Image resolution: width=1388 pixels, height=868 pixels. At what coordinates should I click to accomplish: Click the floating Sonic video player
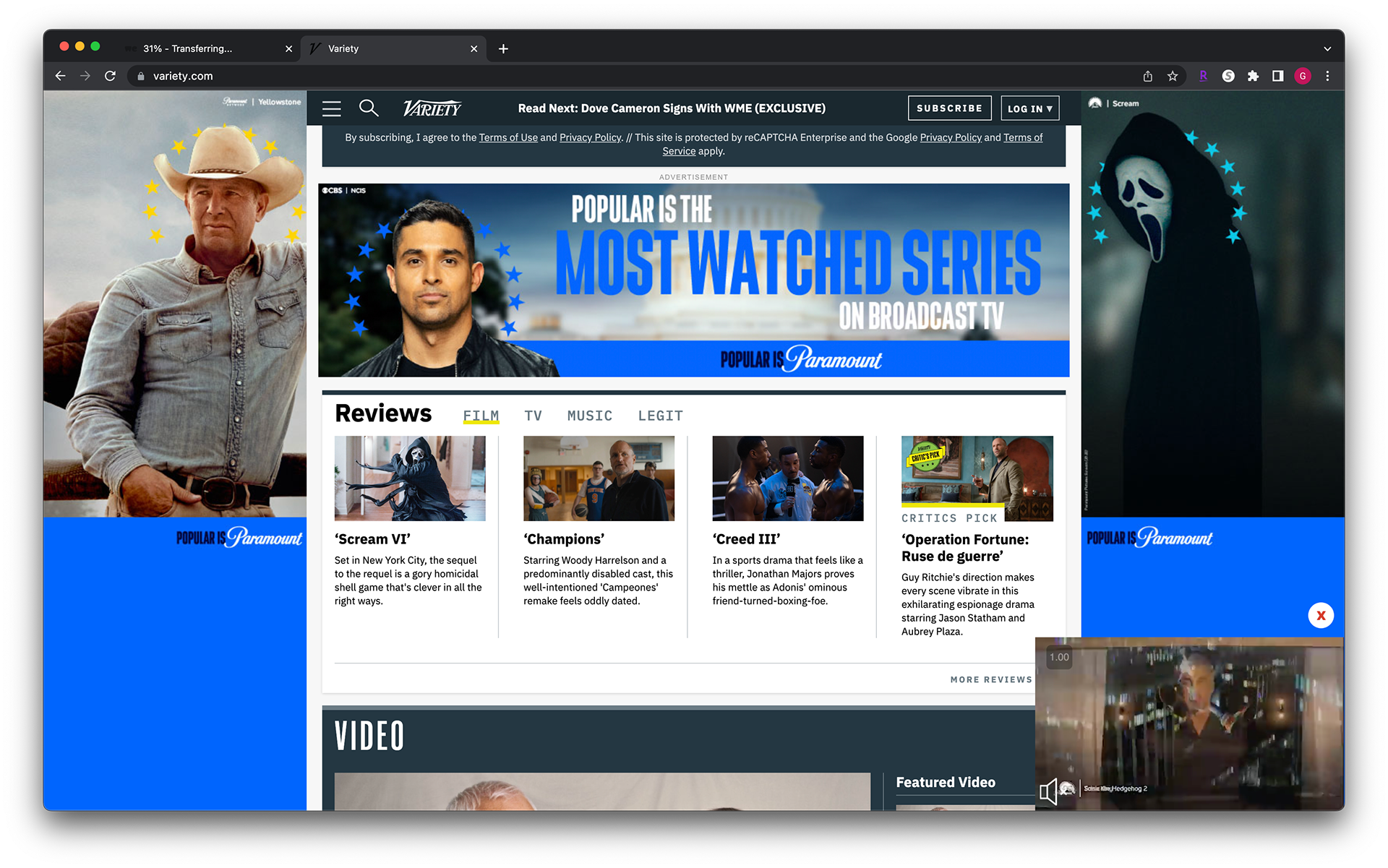[x=1190, y=723]
